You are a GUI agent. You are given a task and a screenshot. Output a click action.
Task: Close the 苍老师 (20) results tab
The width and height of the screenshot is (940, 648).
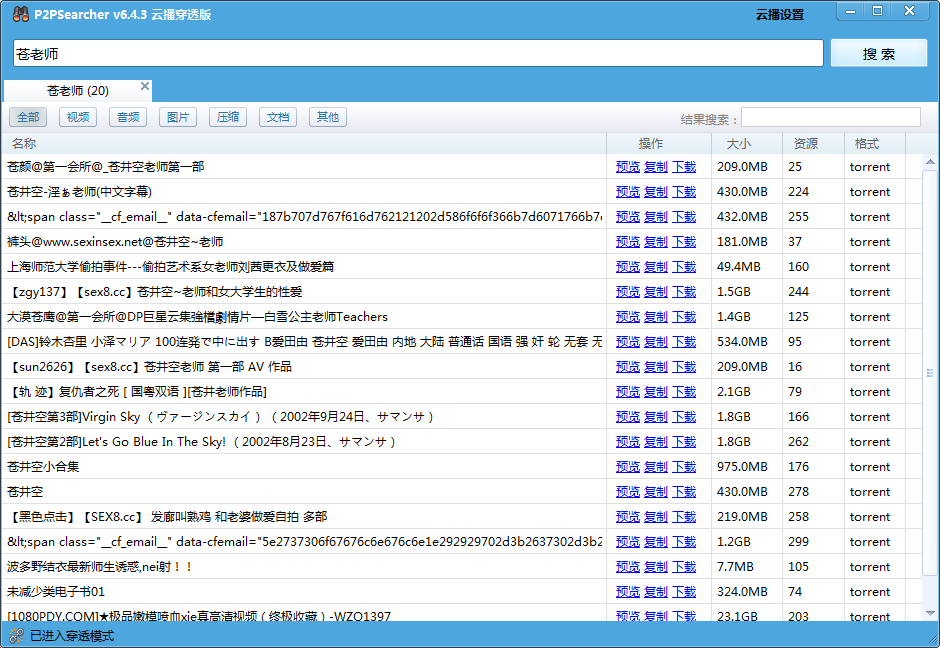[144, 86]
